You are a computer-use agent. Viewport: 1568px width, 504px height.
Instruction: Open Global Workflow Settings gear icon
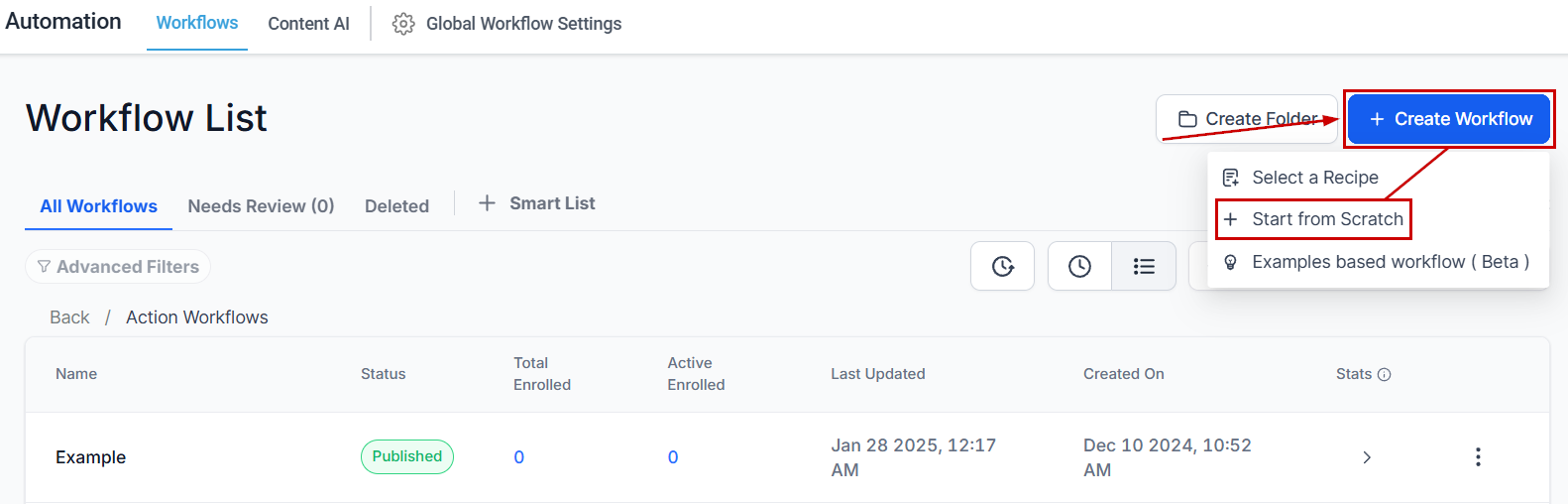(x=403, y=24)
